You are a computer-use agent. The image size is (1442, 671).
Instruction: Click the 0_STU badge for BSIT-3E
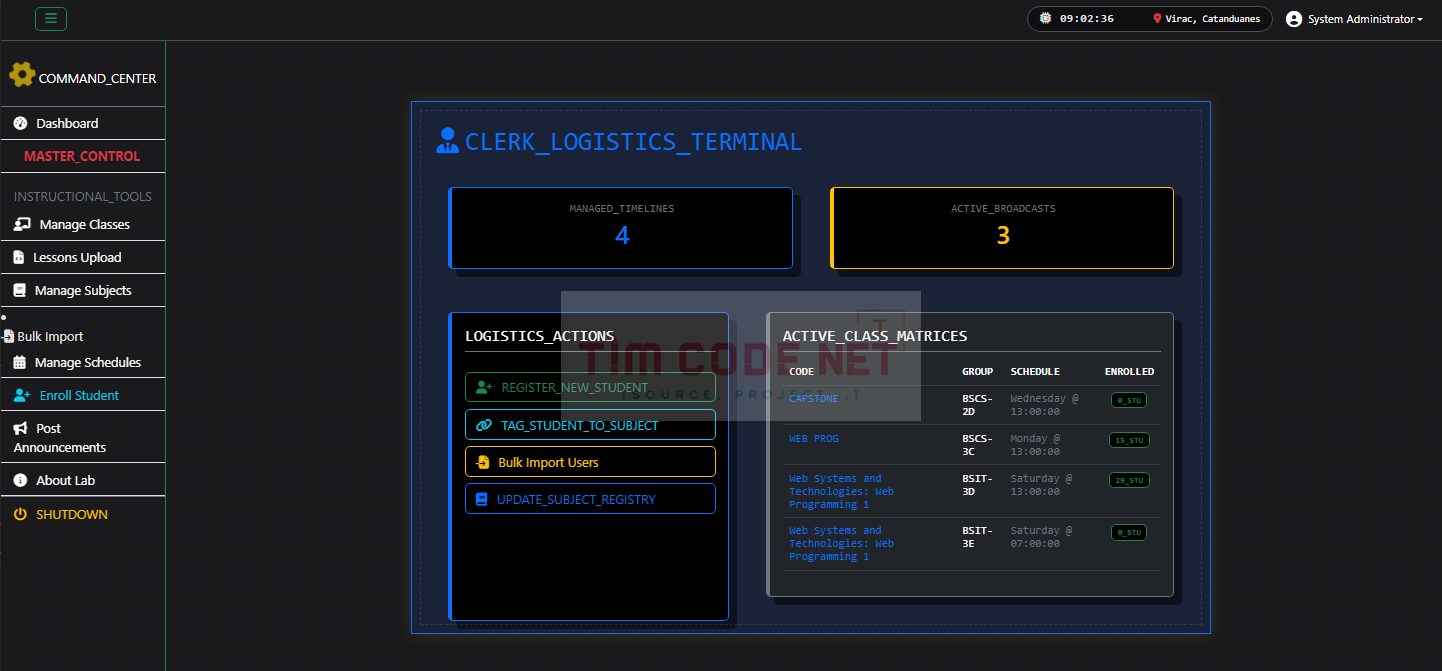[x=1129, y=533]
